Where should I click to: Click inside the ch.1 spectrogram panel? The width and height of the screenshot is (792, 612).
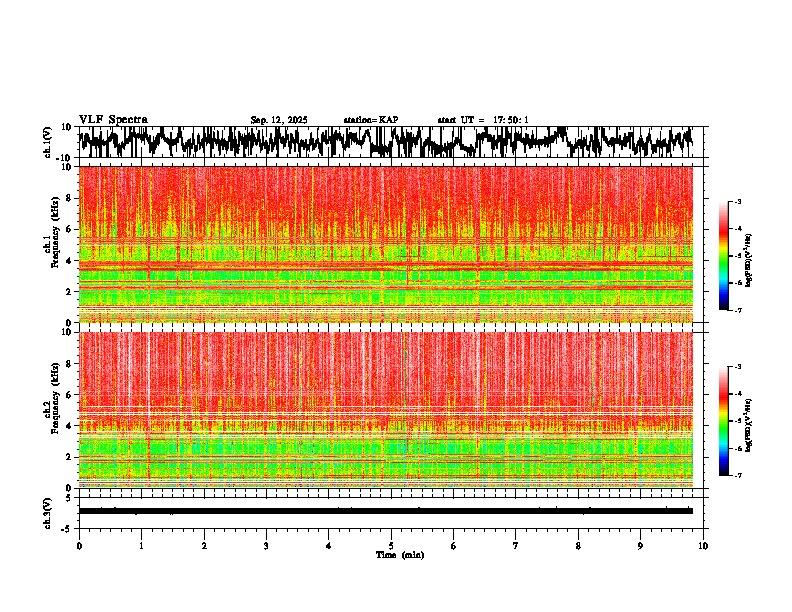tap(386, 244)
